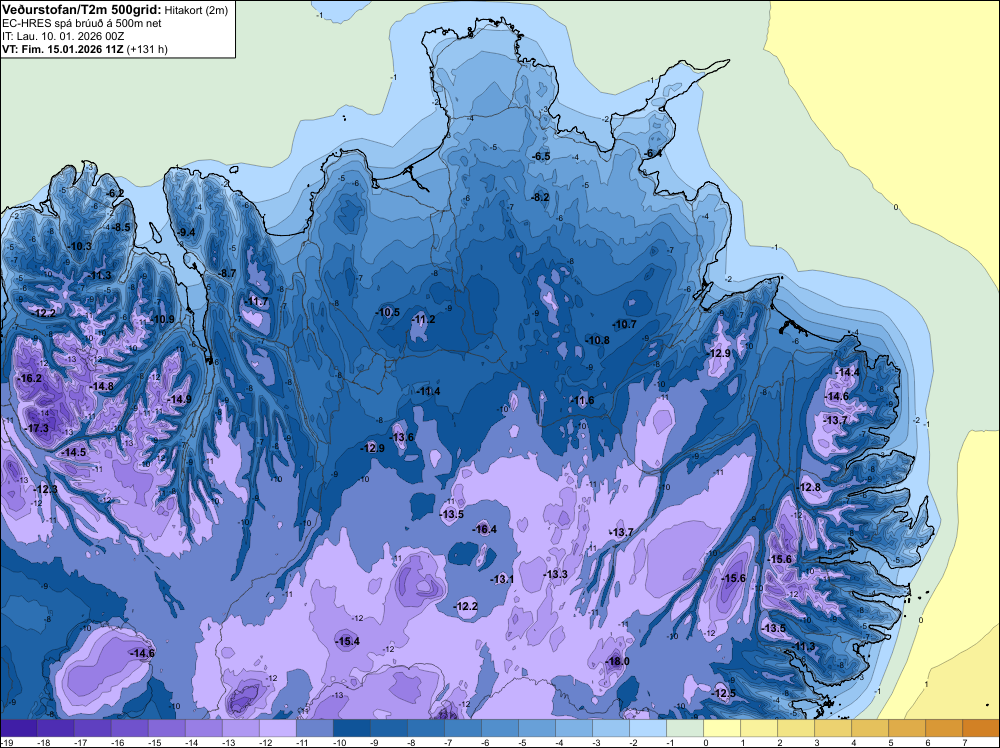Click the -10.3 temperature value
Viewport: 1000px width, 748px height.
tap(80, 246)
